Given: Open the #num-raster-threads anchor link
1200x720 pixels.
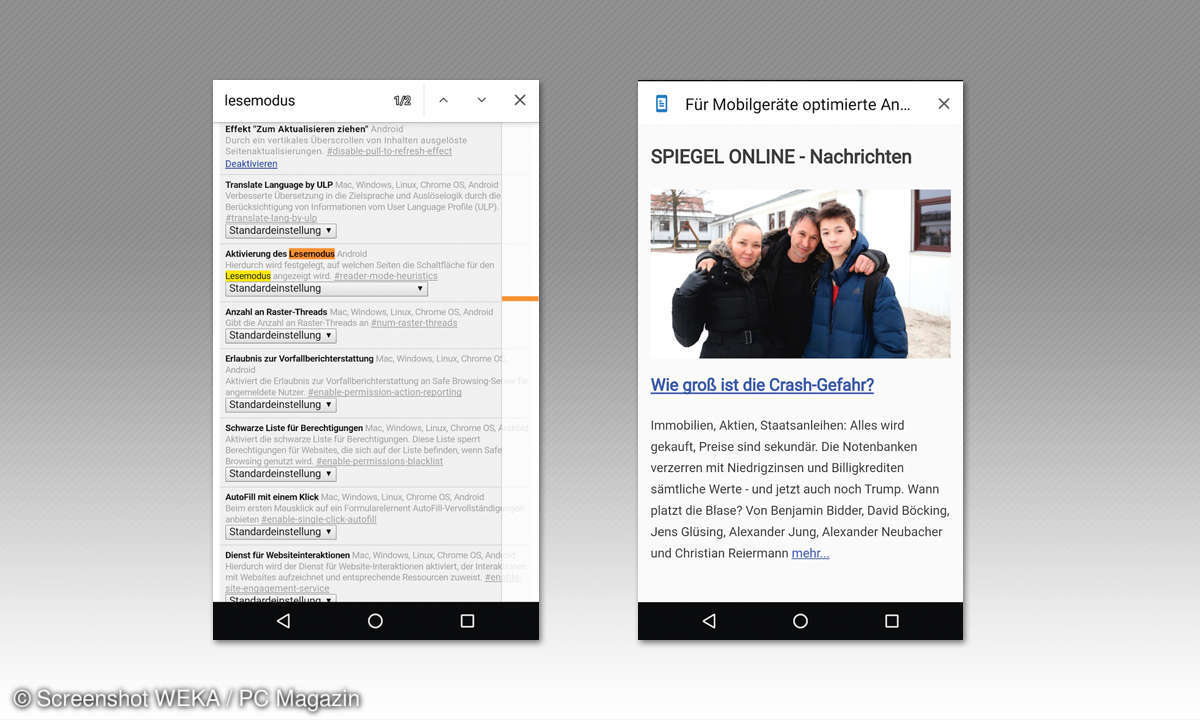Looking at the screenshot, I should pyautogui.click(x=414, y=323).
